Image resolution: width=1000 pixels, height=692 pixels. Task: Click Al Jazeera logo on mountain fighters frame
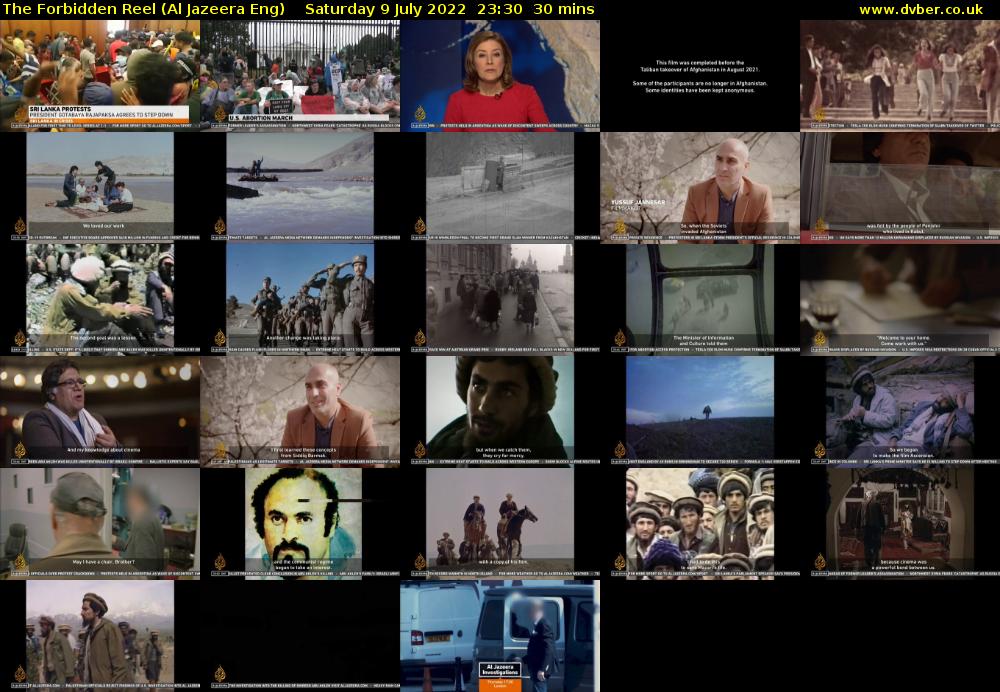(x=20, y=674)
